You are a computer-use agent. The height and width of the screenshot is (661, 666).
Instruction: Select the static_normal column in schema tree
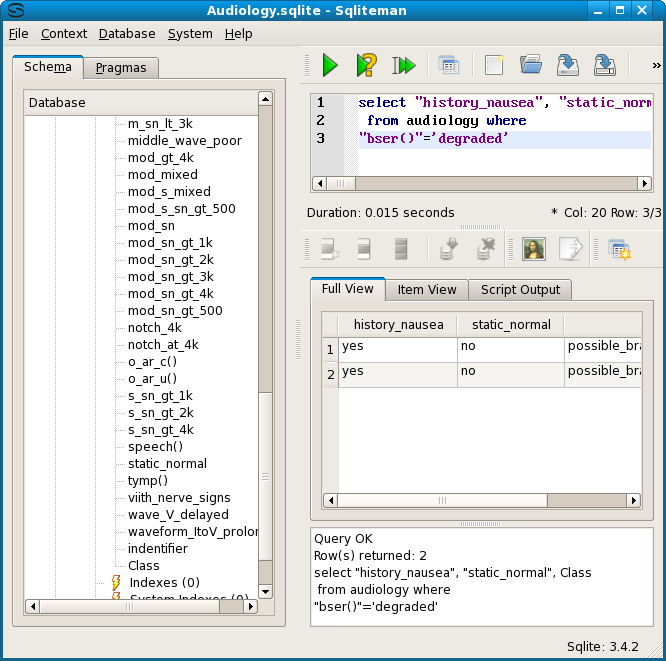pos(167,463)
